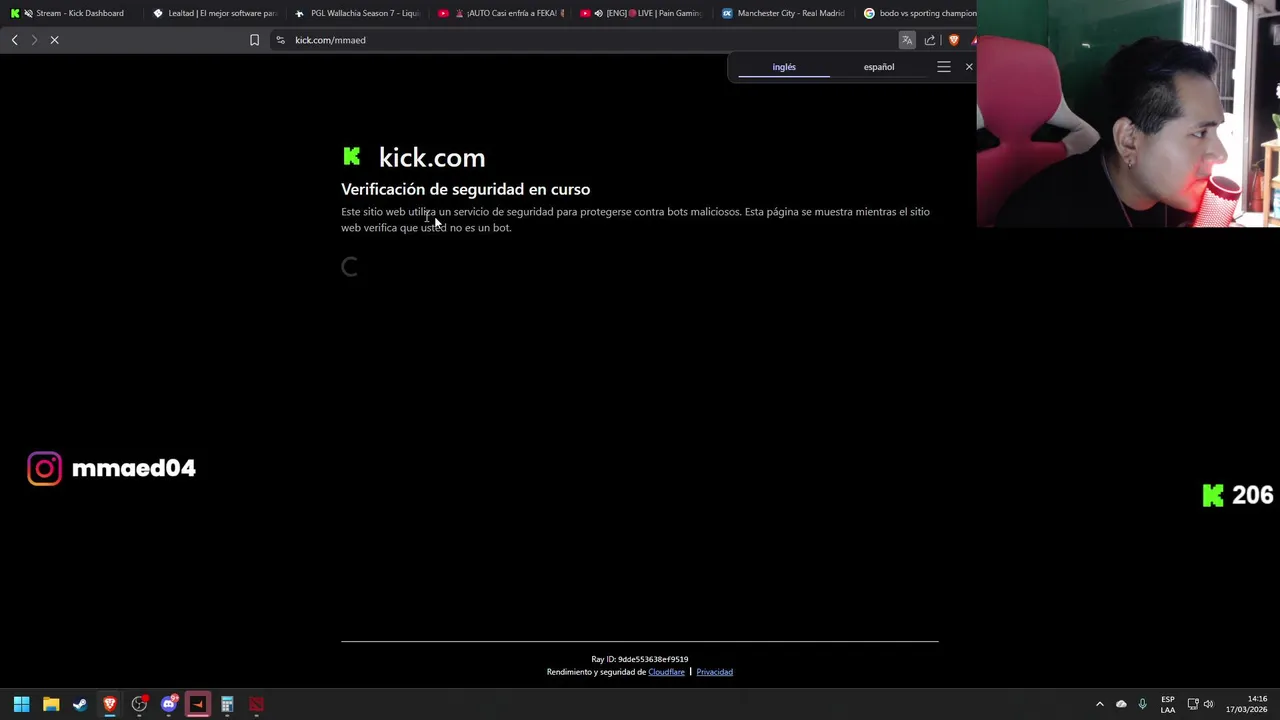
Task: Open File Explorer from the taskbar
Action: coord(51,704)
